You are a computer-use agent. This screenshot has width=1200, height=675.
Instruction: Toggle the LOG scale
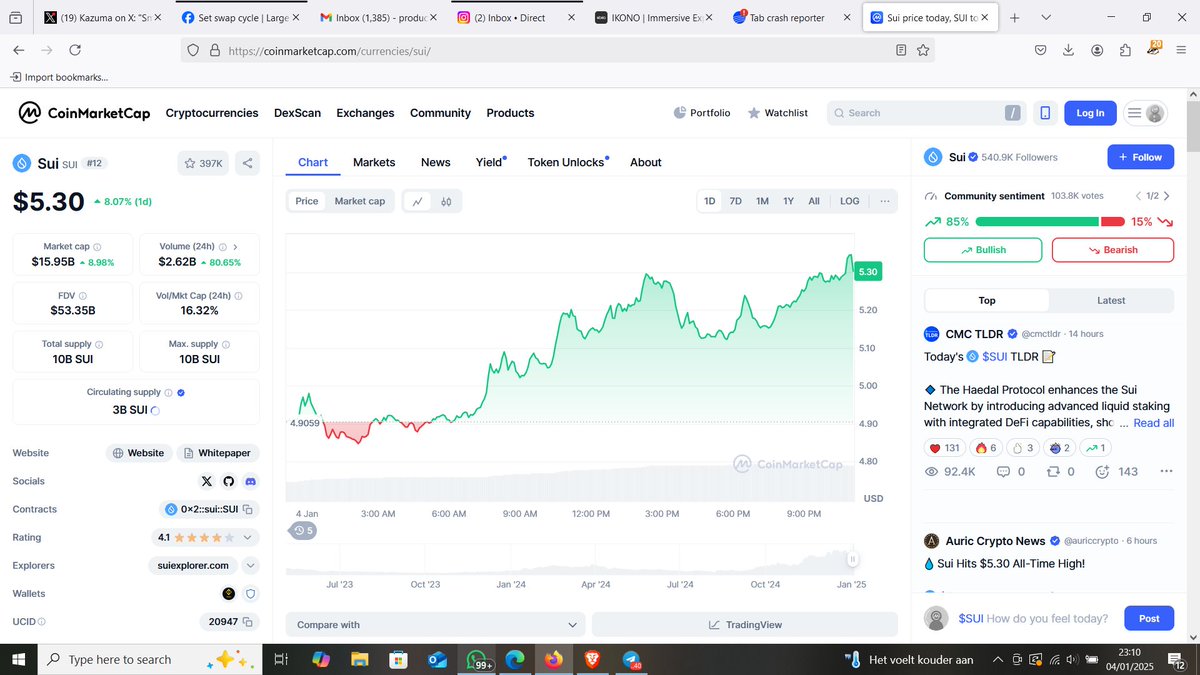pos(849,201)
